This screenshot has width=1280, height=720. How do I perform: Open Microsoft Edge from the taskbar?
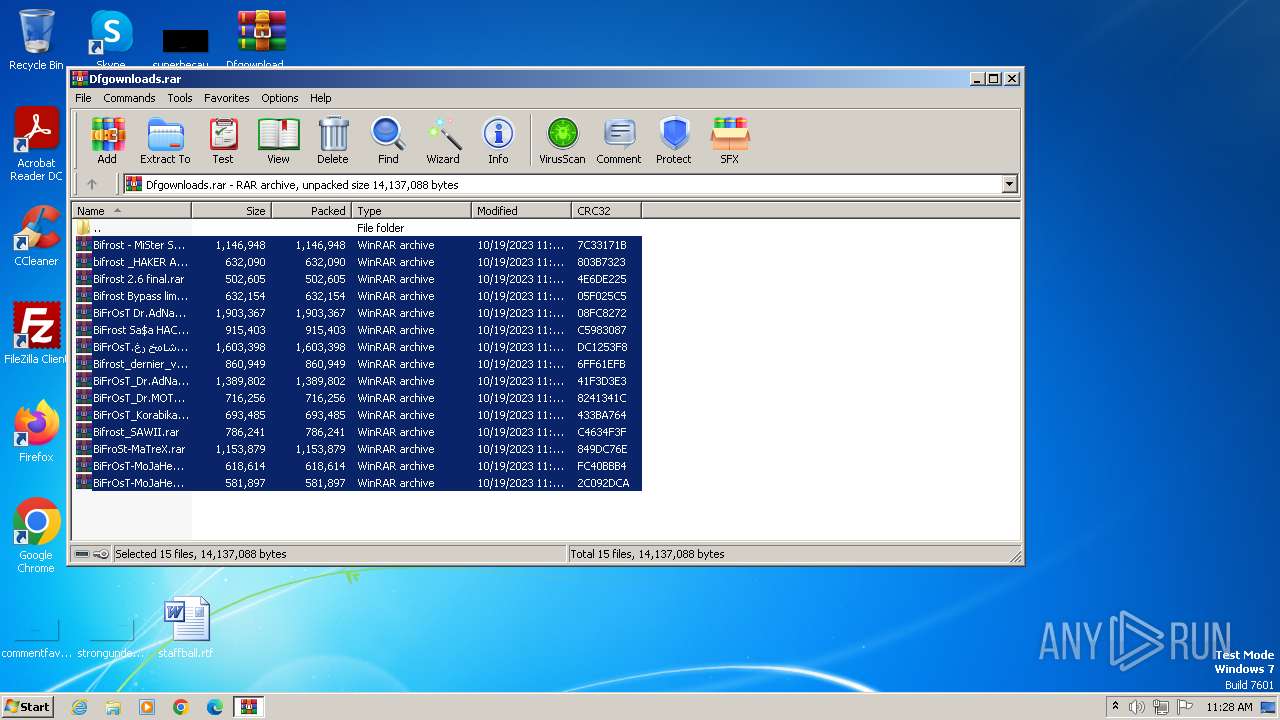click(x=215, y=707)
